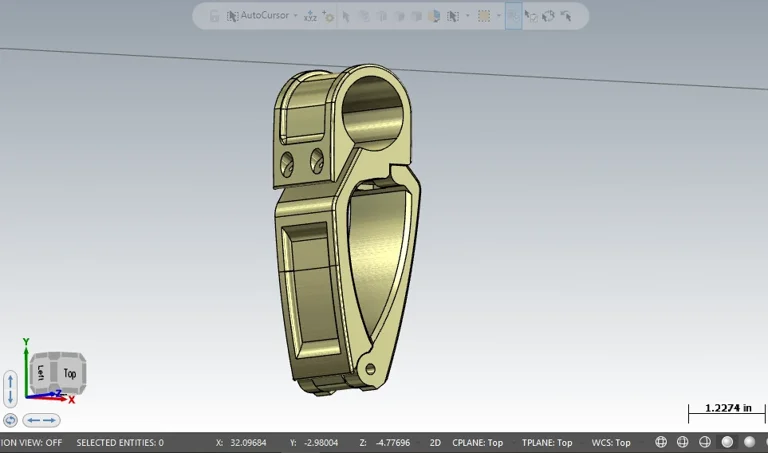Image resolution: width=768 pixels, height=453 pixels.
Task: Click the XYZ fast point icon
Action: (x=310, y=16)
